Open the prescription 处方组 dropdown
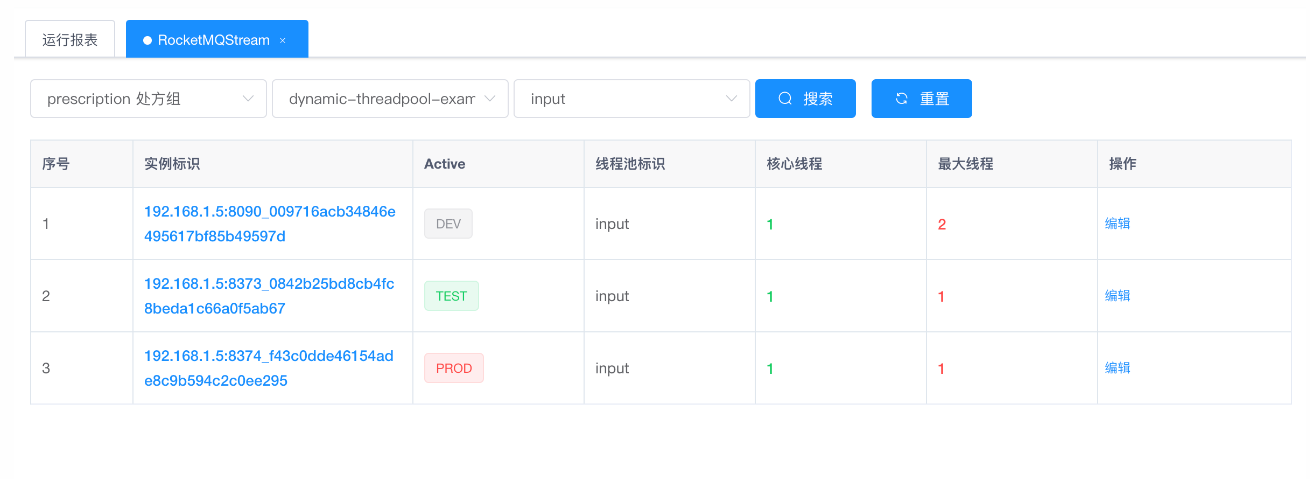This screenshot has height=479, width=1310. point(148,99)
